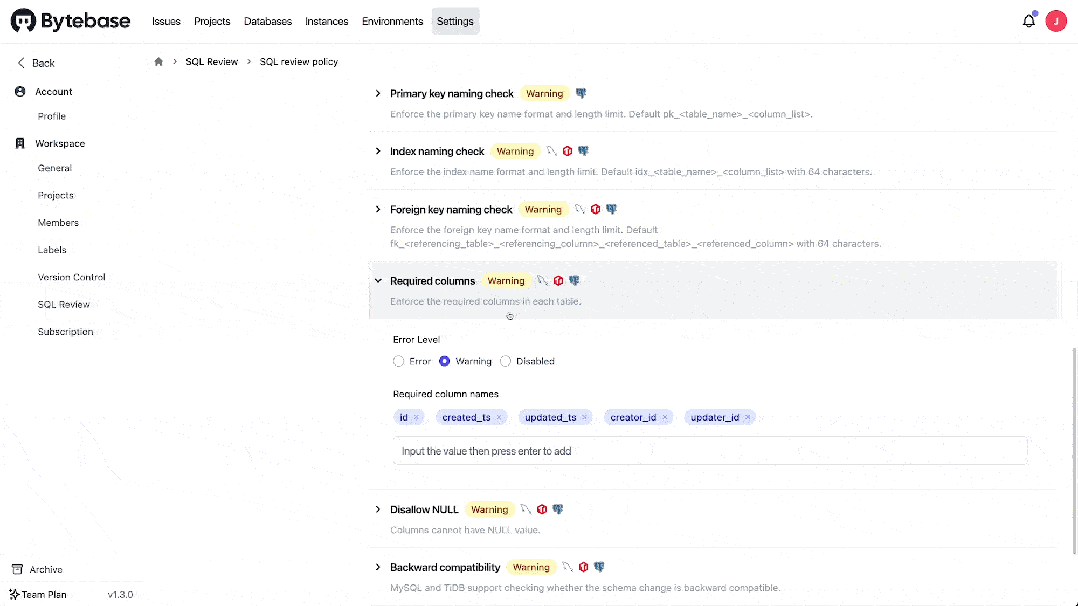Click PostgreSQL icon on Backward compatibility row
The image size is (1078, 606).
click(599, 567)
